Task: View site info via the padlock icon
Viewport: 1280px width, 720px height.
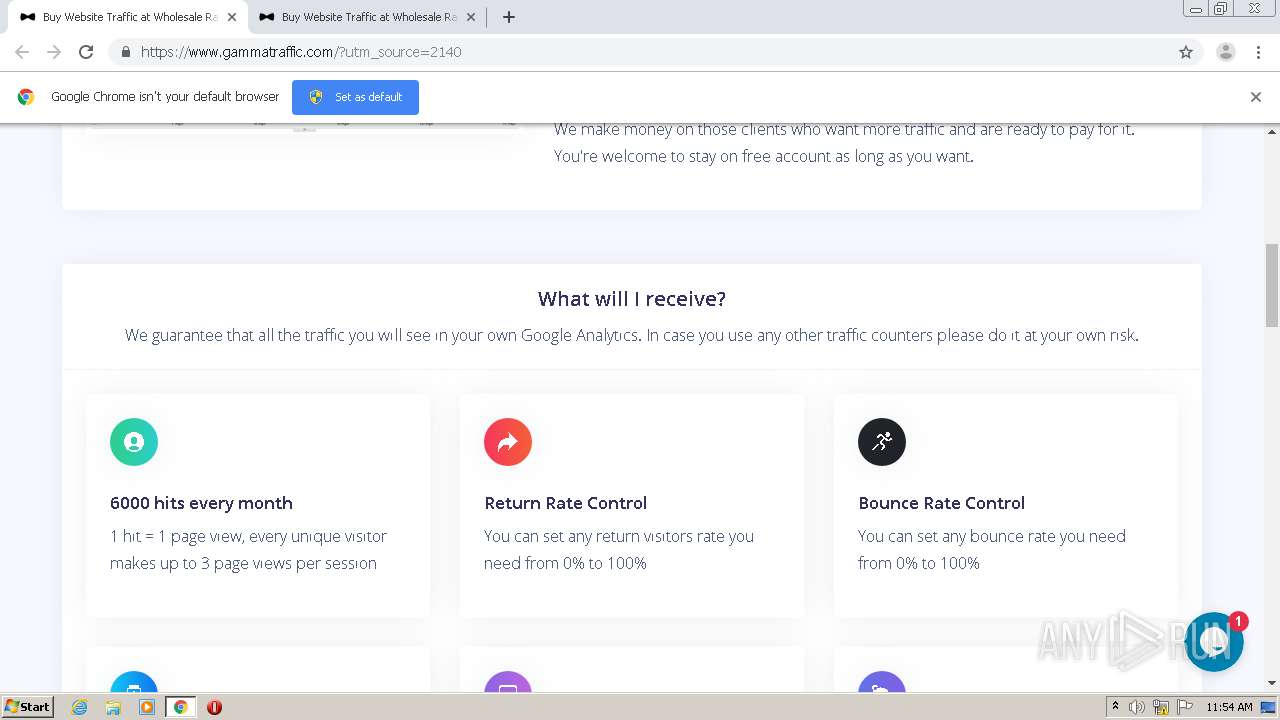Action: pyautogui.click(x=125, y=52)
